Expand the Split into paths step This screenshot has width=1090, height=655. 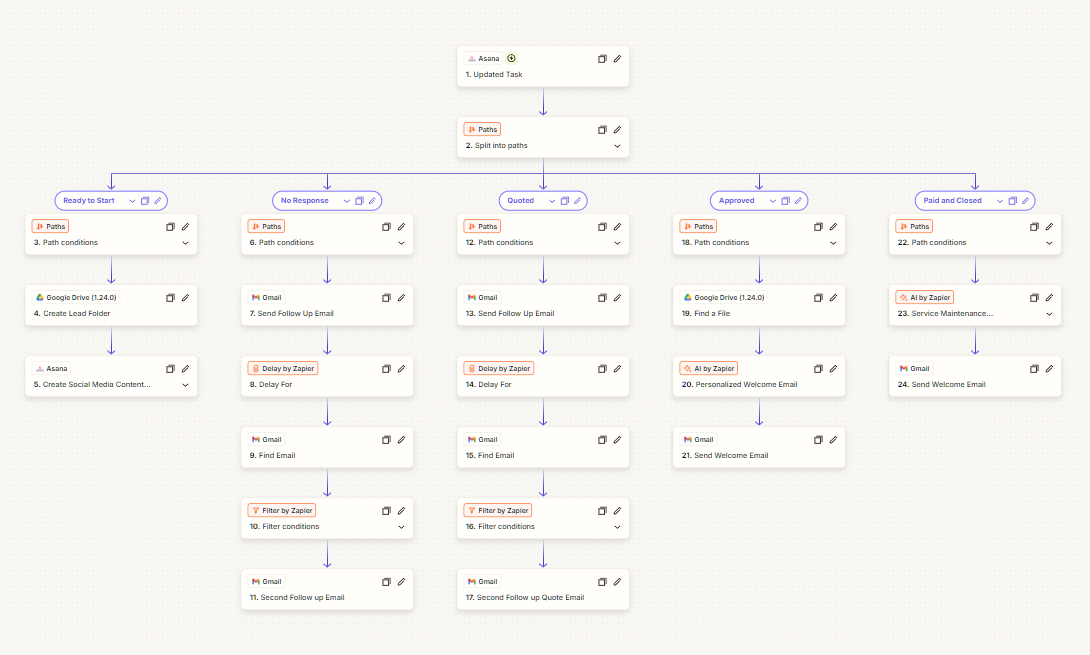coord(617,146)
